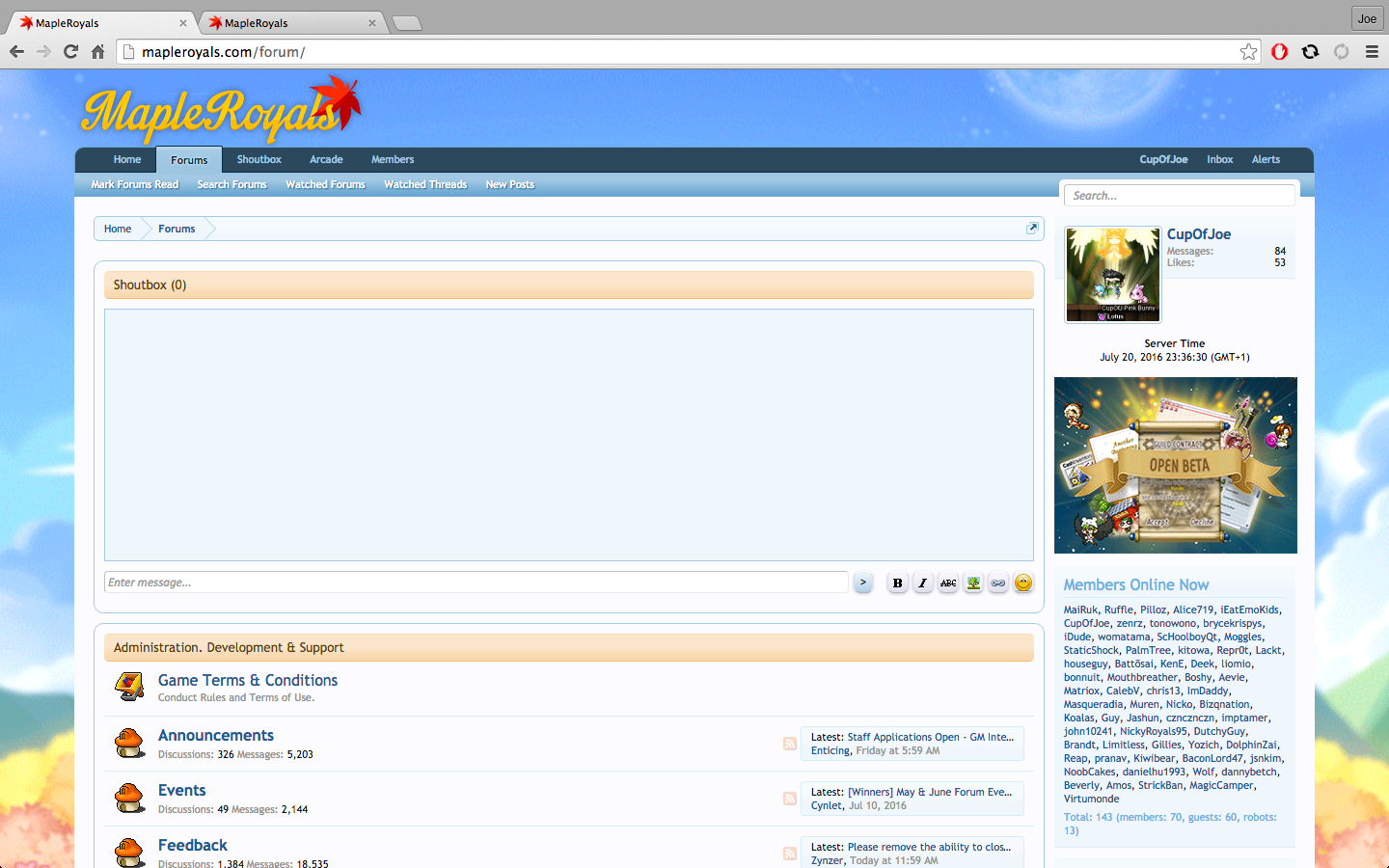Click the Announcements mushroom forum icon
The height and width of the screenshot is (868, 1389).
click(x=129, y=744)
